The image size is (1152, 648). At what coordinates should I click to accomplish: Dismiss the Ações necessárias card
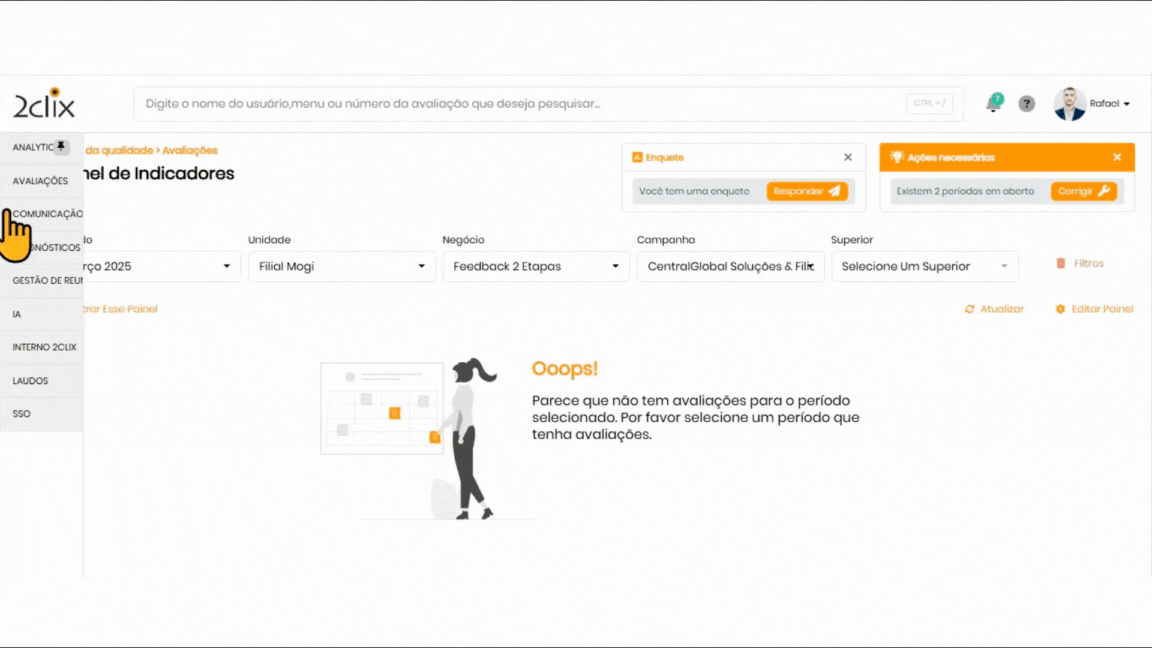pyautogui.click(x=1117, y=157)
